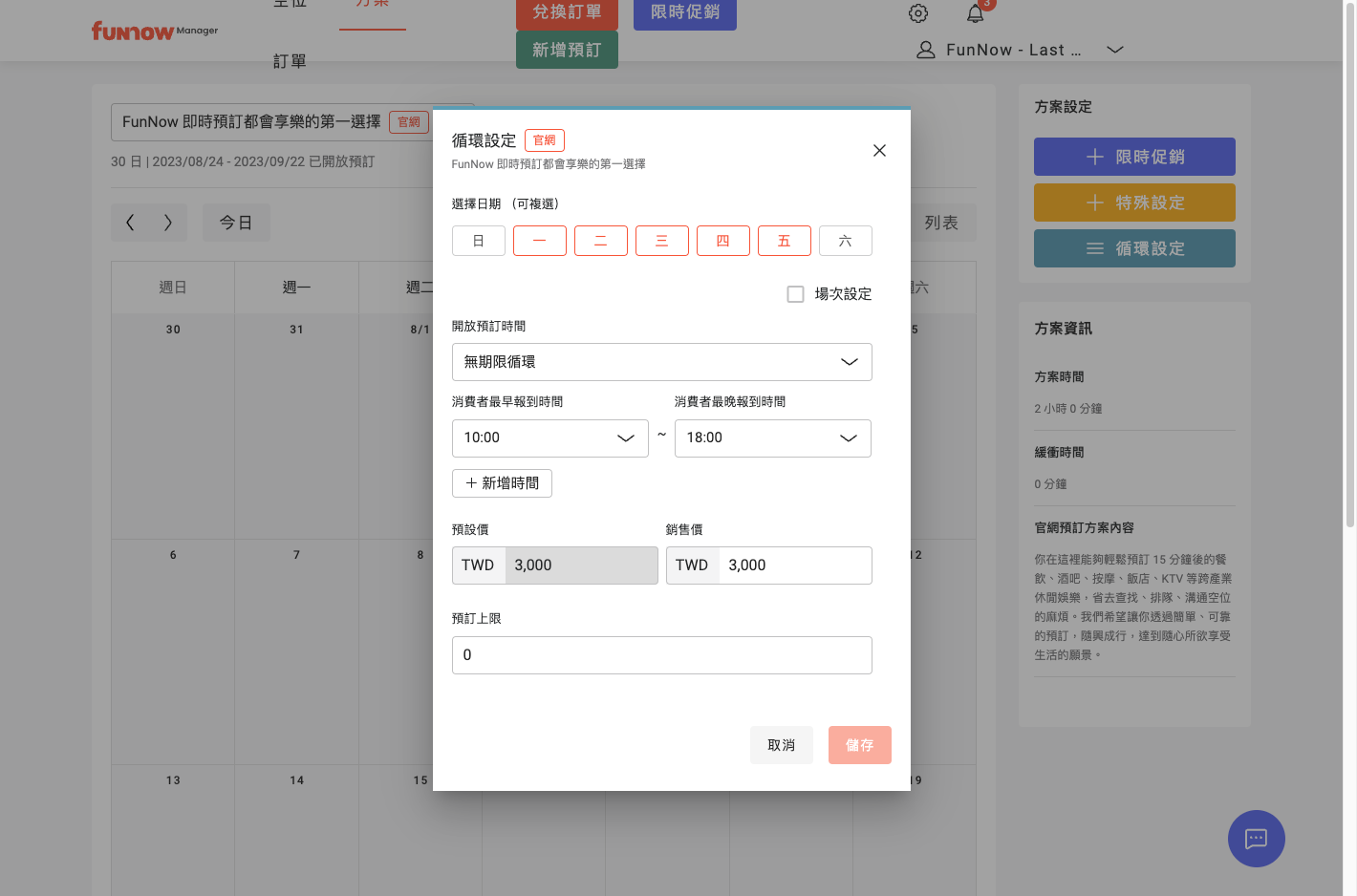Click the 官網 tag in dialog header

pyautogui.click(x=545, y=140)
